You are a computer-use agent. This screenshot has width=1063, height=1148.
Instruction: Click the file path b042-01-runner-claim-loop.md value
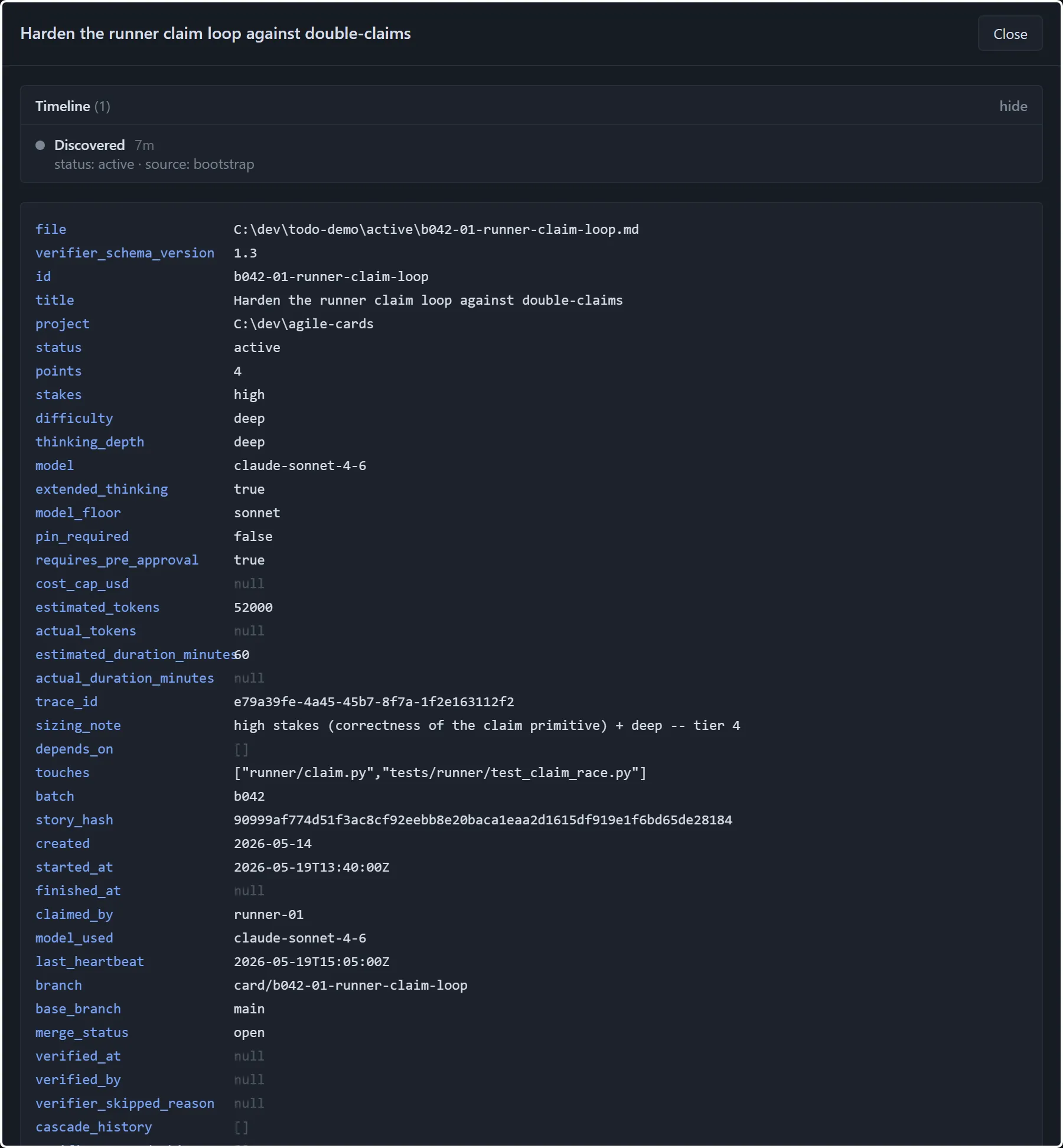436,229
